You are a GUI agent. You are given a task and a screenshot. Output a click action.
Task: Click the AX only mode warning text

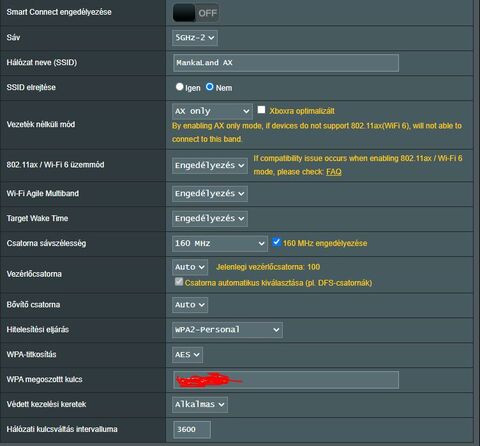317,132
